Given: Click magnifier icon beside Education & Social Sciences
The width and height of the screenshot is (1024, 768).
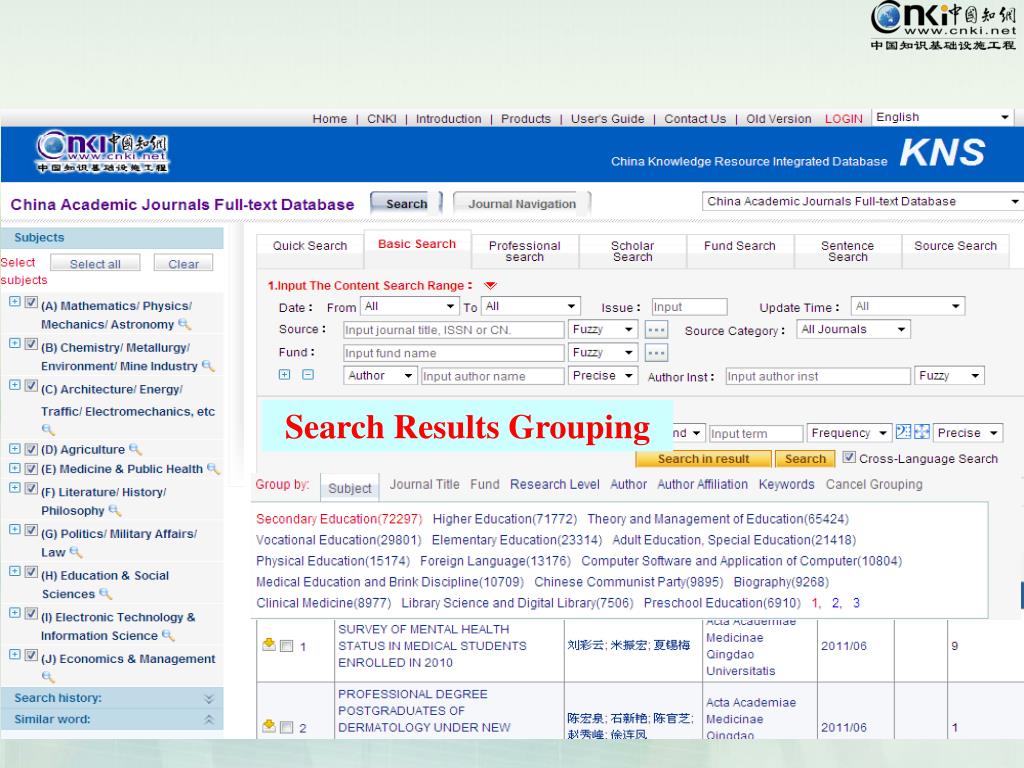Looking at the screenshot, I should tap(105, 594).
